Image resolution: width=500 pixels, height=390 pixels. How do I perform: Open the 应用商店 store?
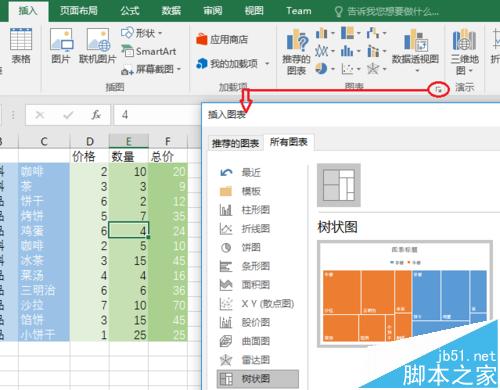[x=222, y=40]
